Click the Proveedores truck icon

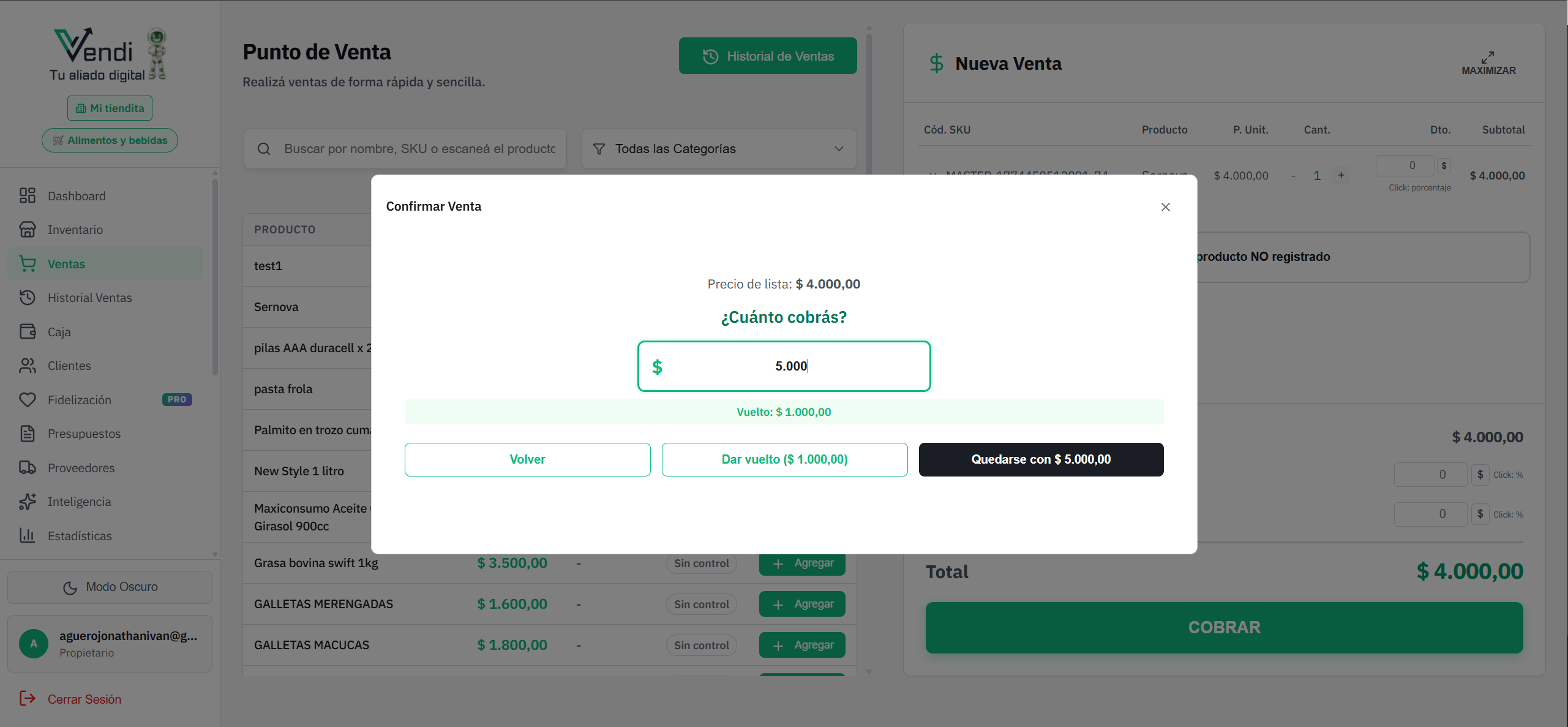pos(28,468)
